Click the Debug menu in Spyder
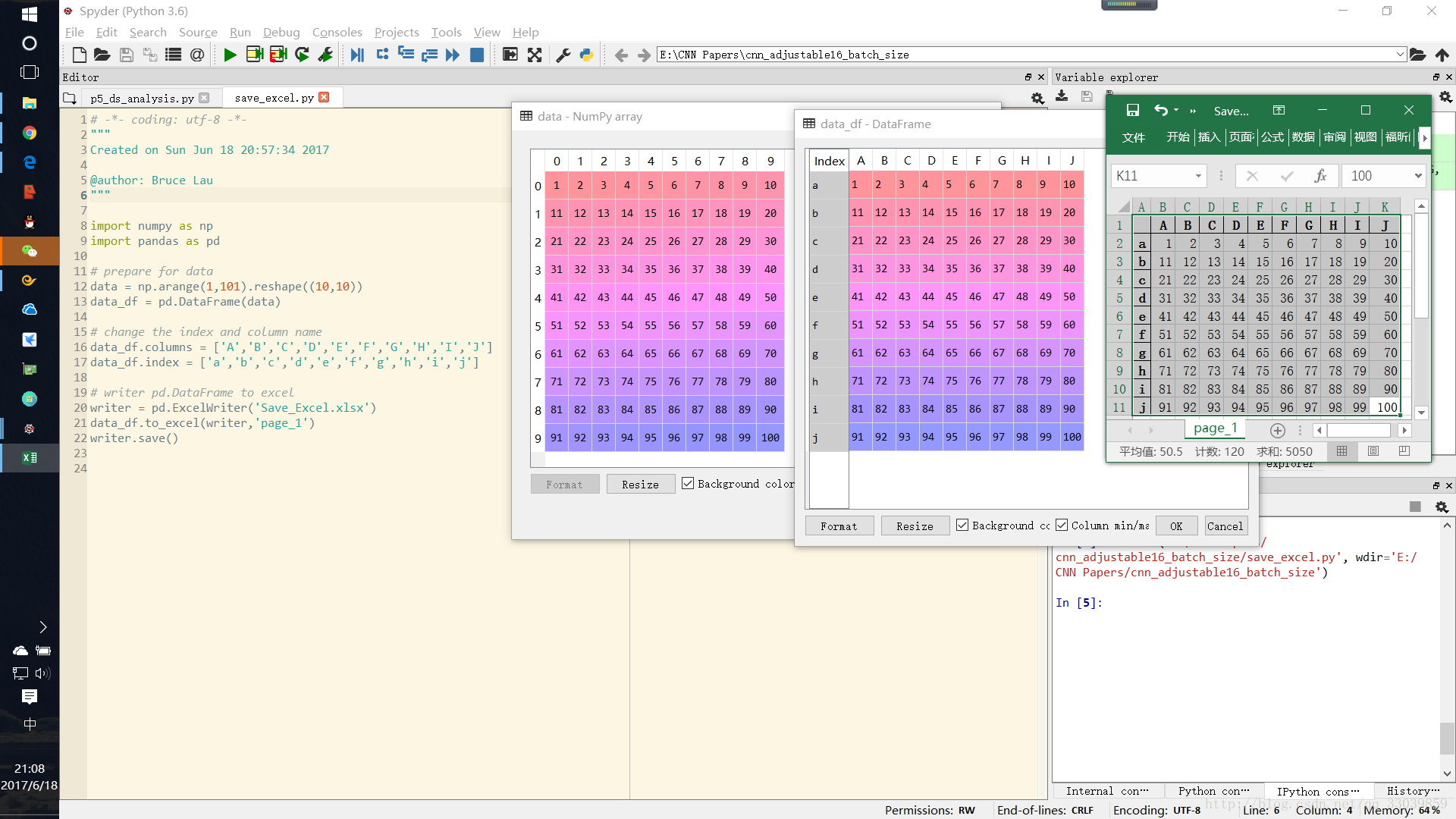The height and width of the screenshot is (819, 1456). tap(278, 31)
